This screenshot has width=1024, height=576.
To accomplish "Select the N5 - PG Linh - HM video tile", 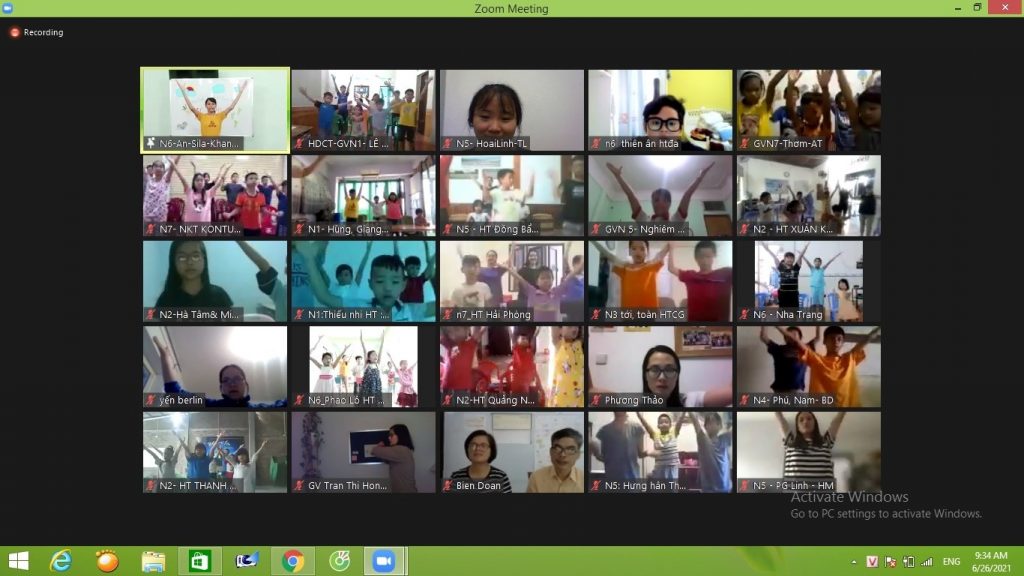I will [x=808, y=453].
